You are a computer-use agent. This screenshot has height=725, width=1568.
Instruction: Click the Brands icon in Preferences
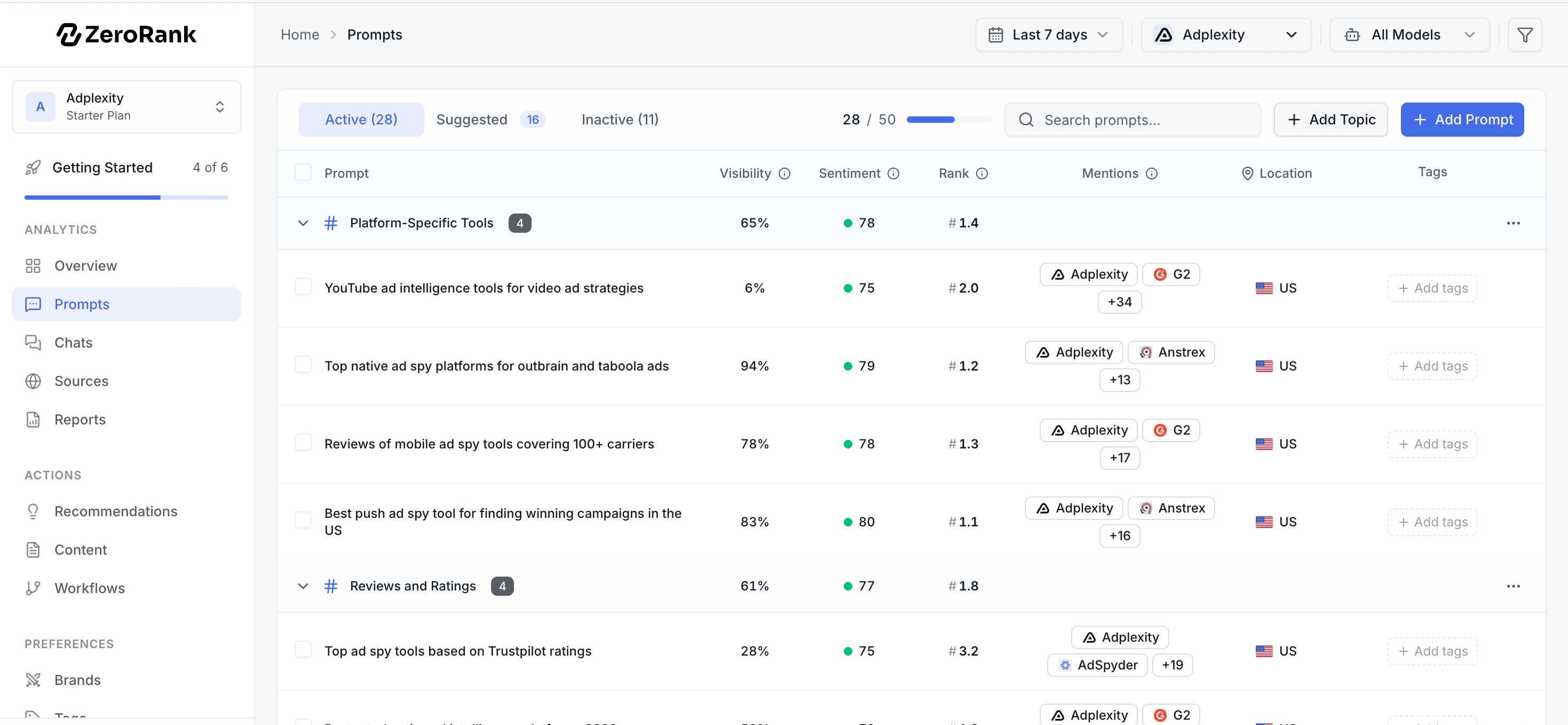pyautogui.click(x=33, y=680)
